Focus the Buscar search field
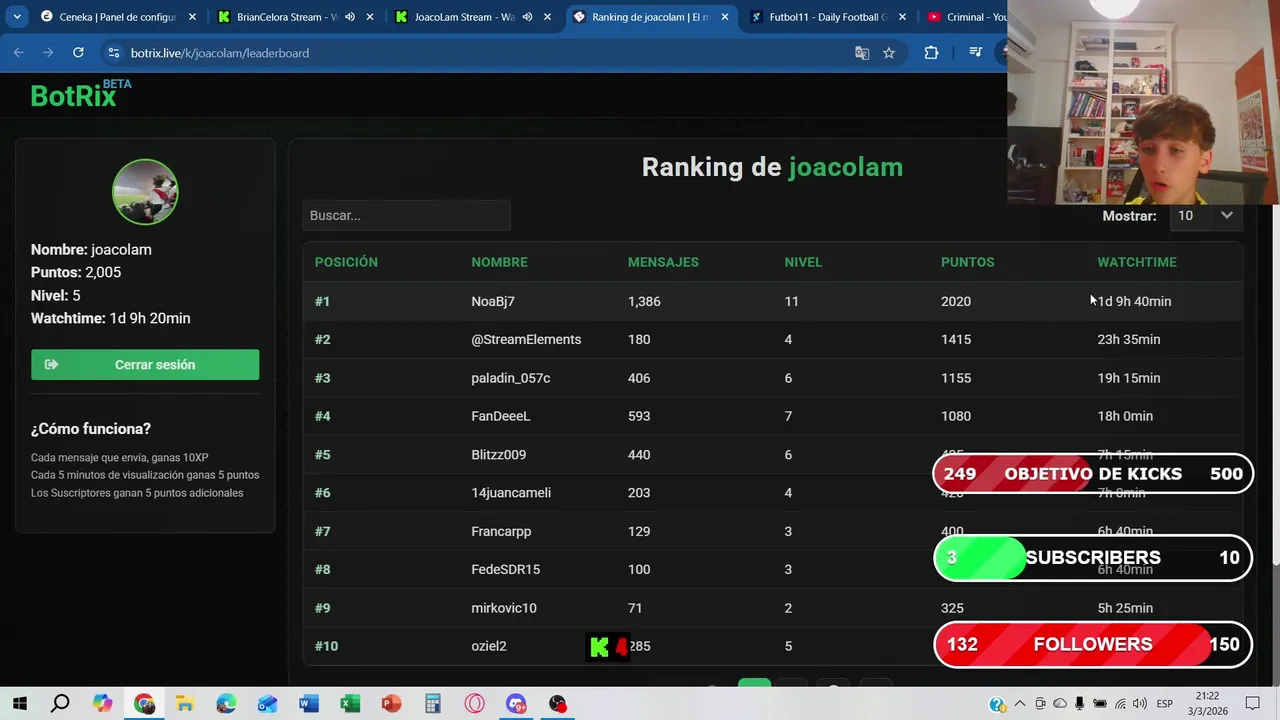 pos(406,215)
